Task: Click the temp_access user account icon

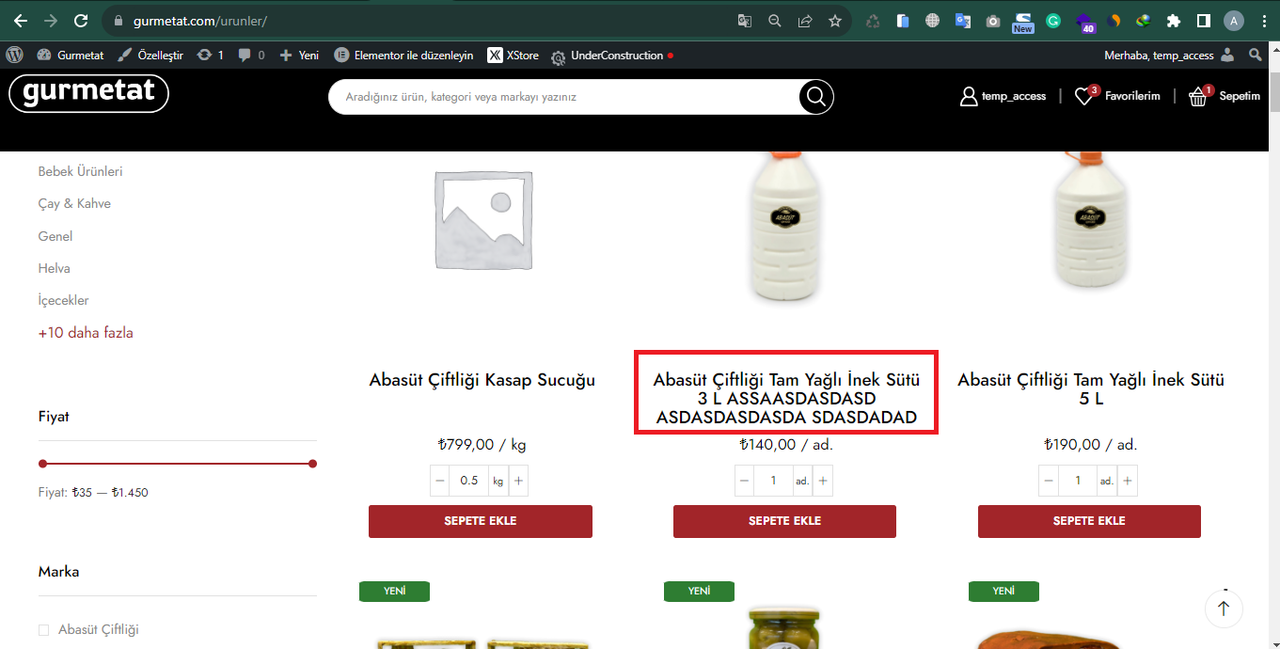Action: [x=968, y=97]
